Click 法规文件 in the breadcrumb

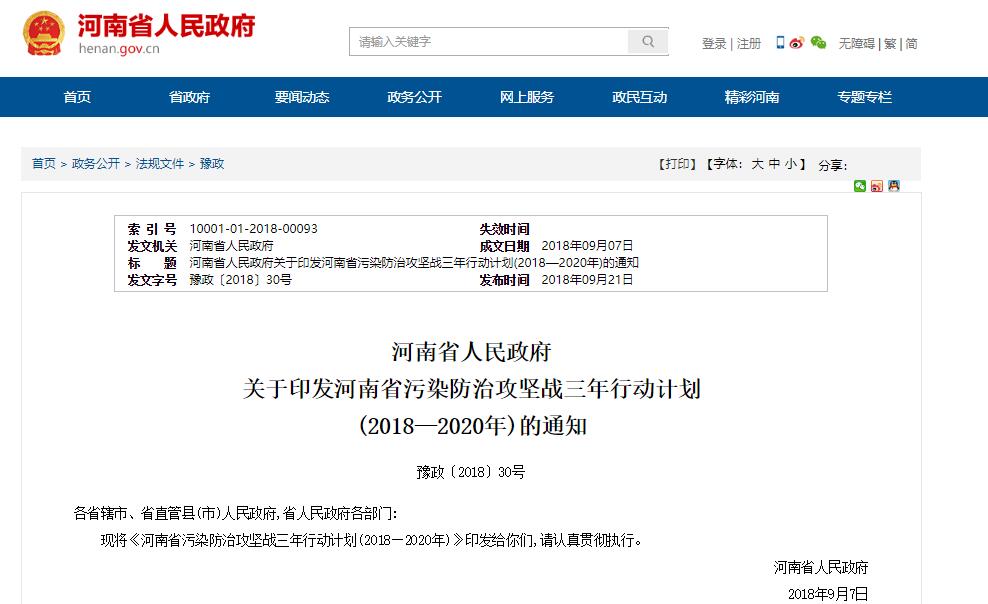tap(160, 164)
